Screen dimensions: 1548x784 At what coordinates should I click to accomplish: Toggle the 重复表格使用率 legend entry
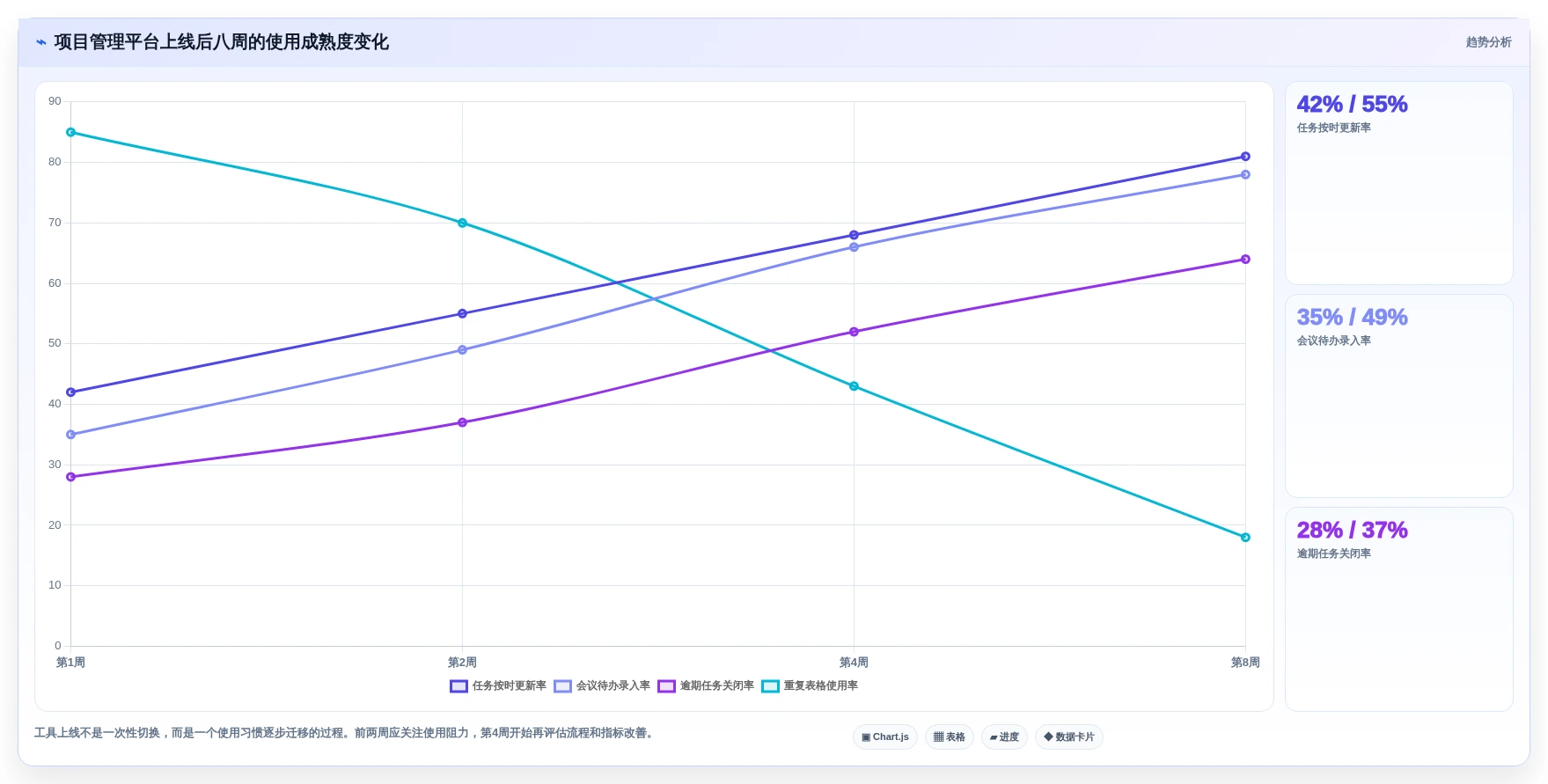coord(810,686)
